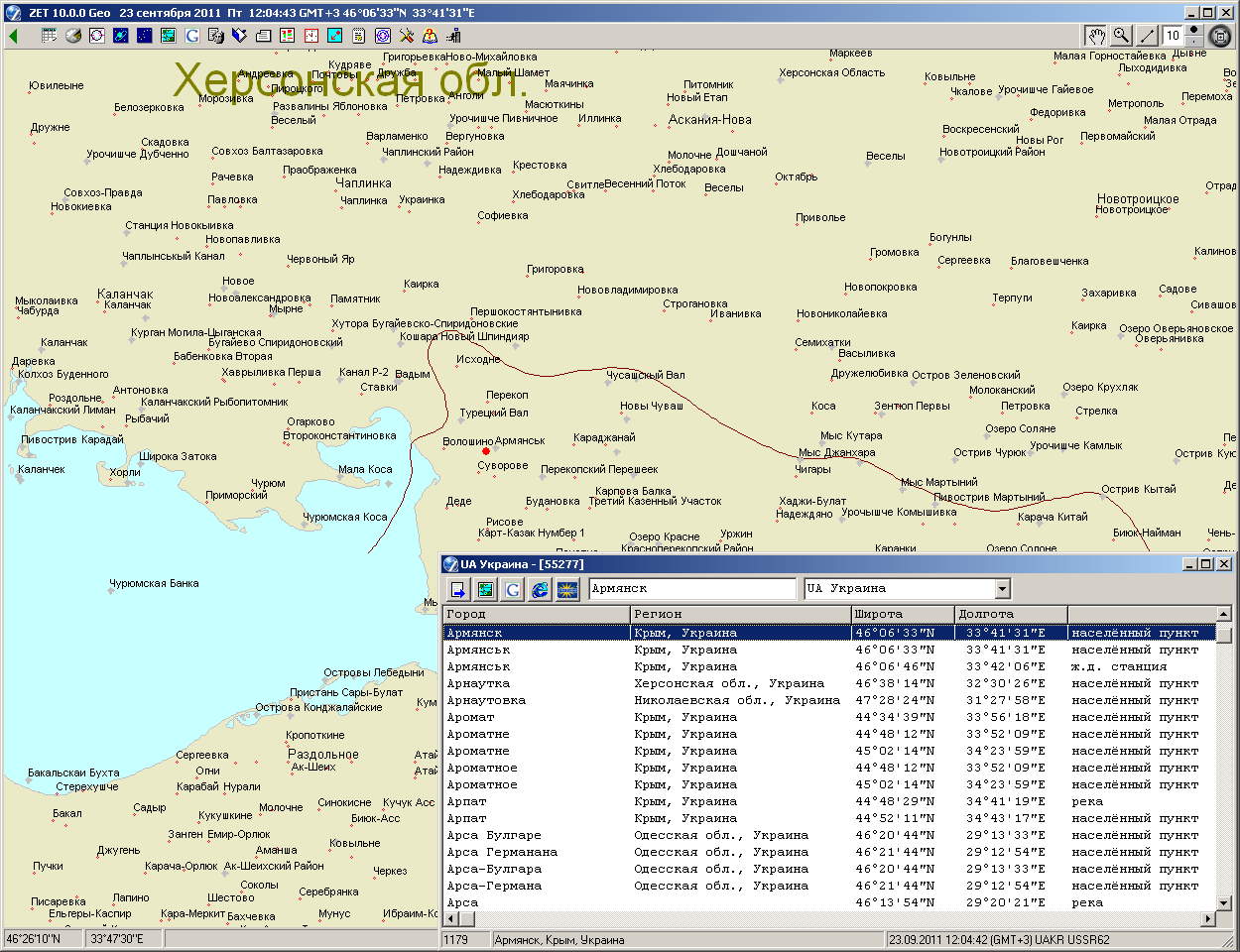Select the Арнаутка row in the city list

click(x=479, y=683)
